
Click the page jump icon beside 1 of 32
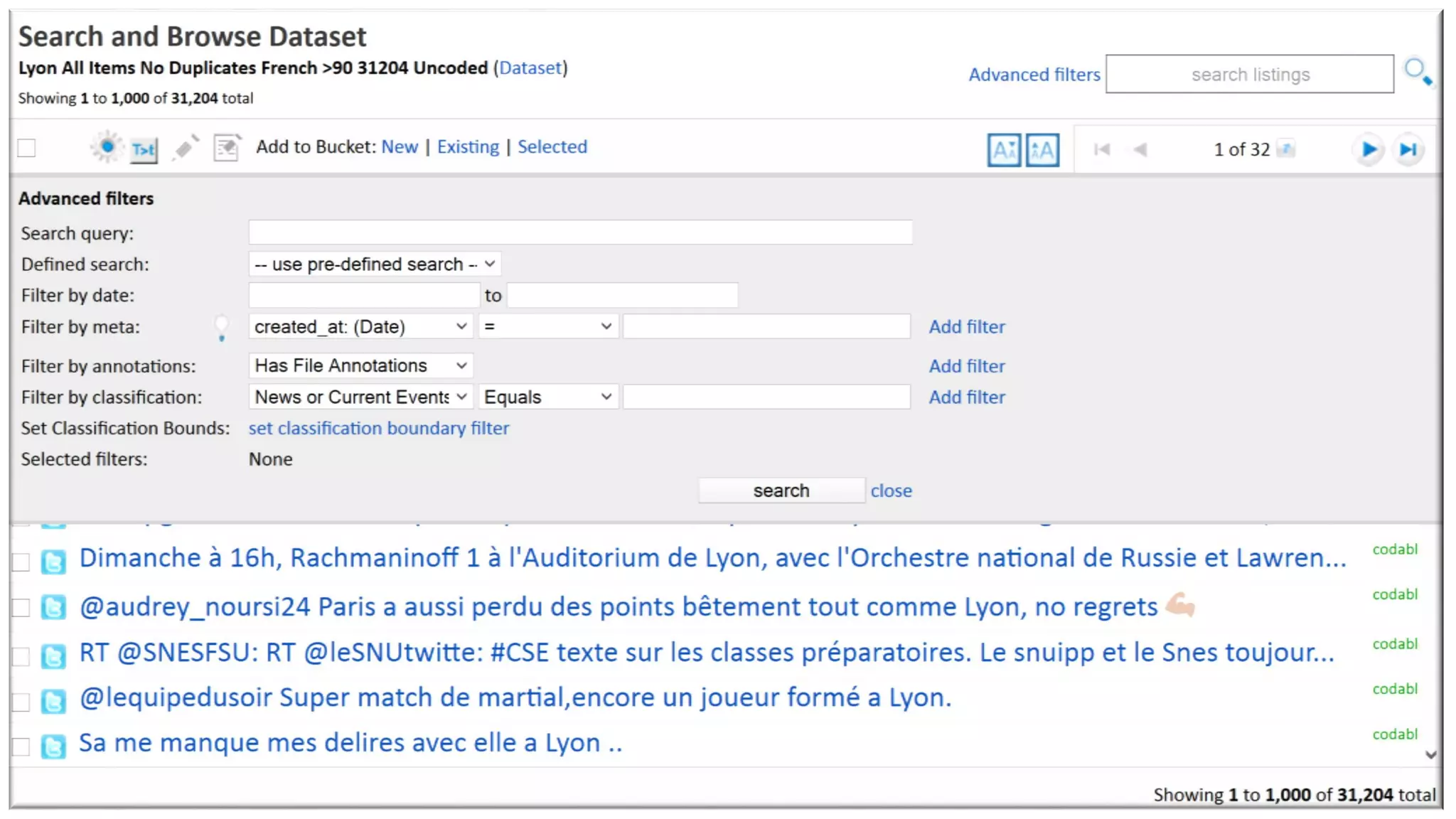pos(1286,149)
